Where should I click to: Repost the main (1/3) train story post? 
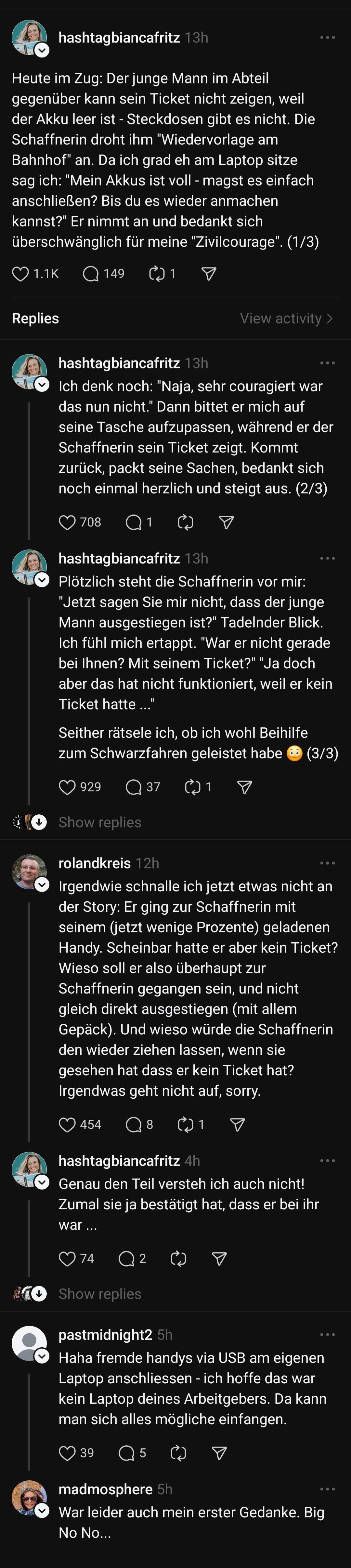coord(157,274)
